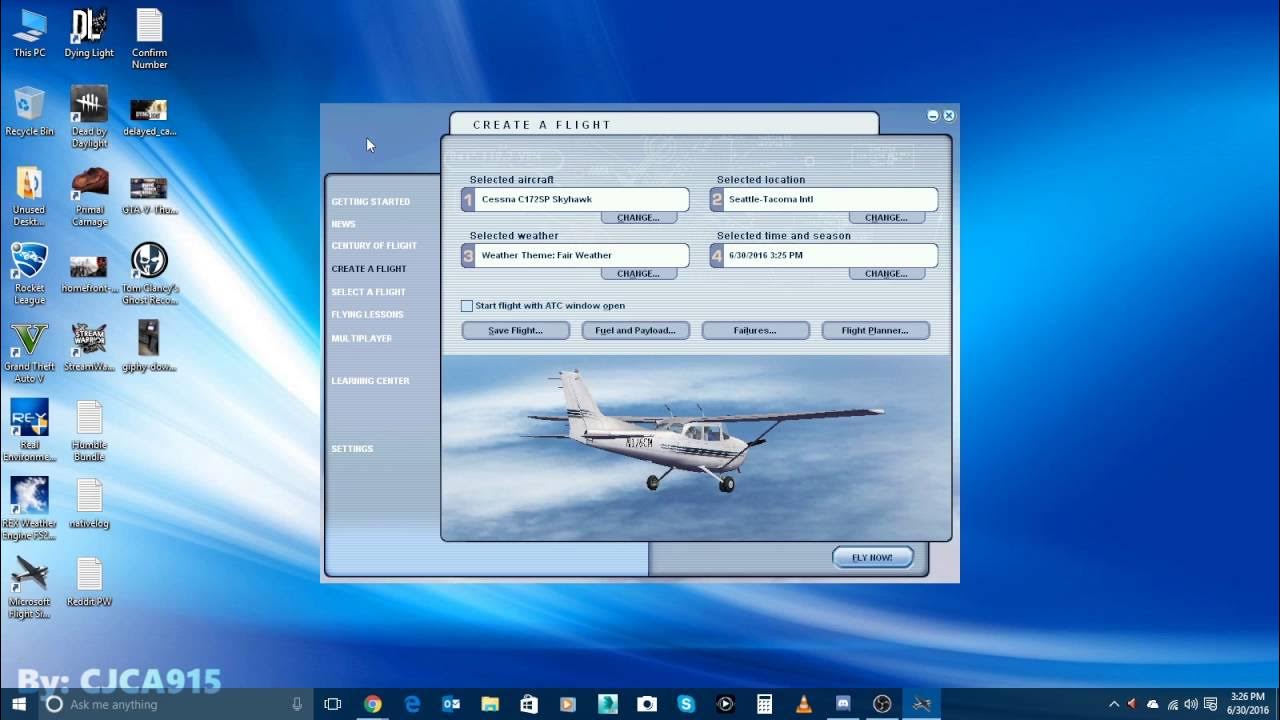Screen dimensions: 1280x720
Task: Open the News section
Action: [x=344, y=224]
